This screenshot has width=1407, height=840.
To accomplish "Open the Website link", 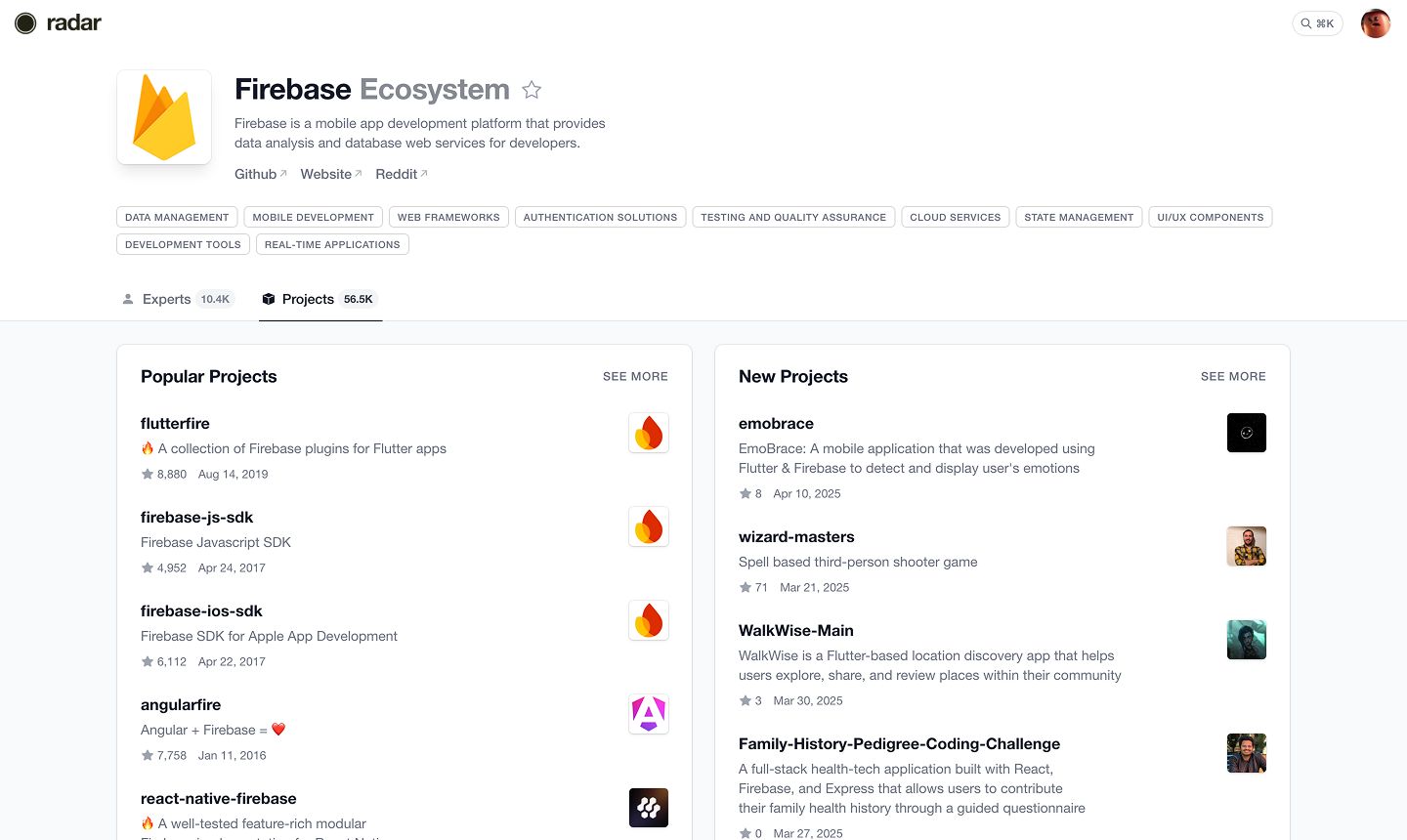I will (331, 174).
